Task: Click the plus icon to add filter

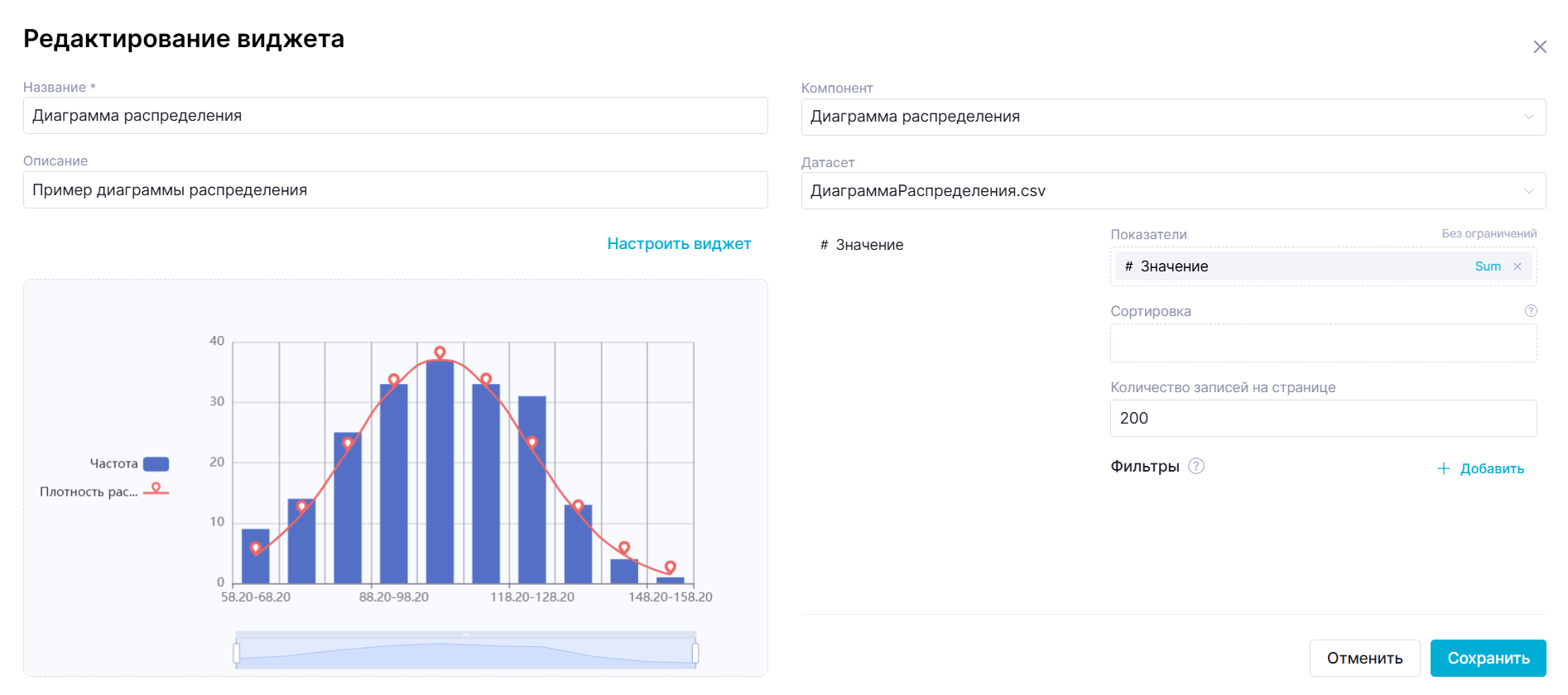Action: pos(1443,469)
